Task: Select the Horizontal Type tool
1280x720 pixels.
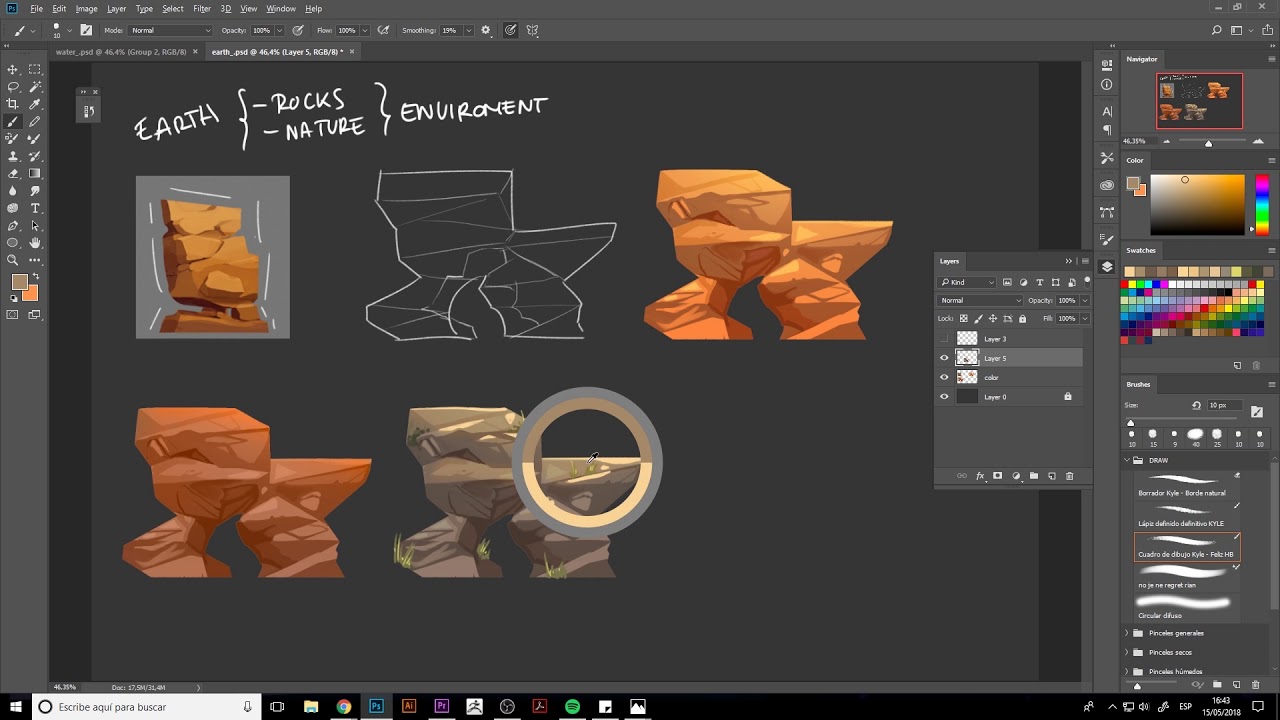Action: [35, 208]
